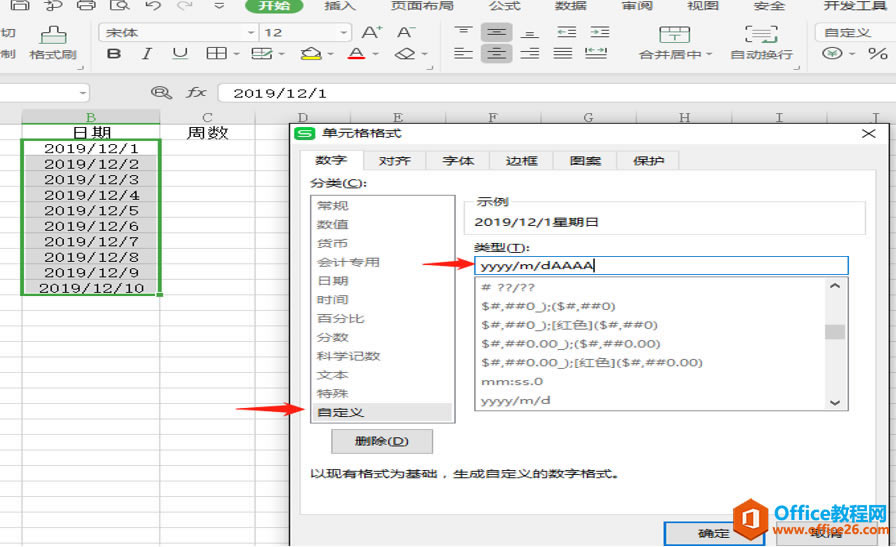
Task: Open fill color dropdown arrow
Action: click(x=330, y=54)
